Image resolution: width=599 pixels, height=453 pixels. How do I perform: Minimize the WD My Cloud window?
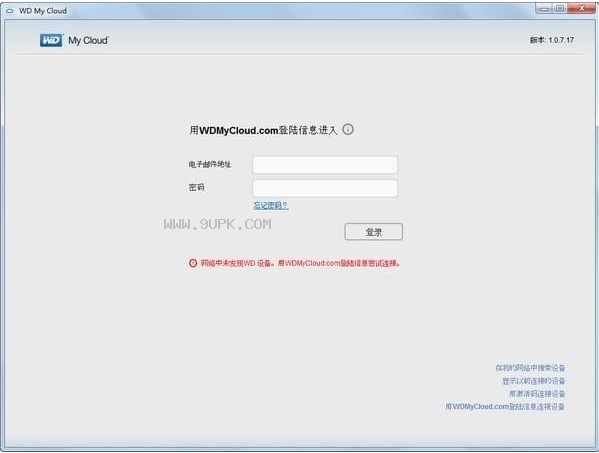pos(544,8)
